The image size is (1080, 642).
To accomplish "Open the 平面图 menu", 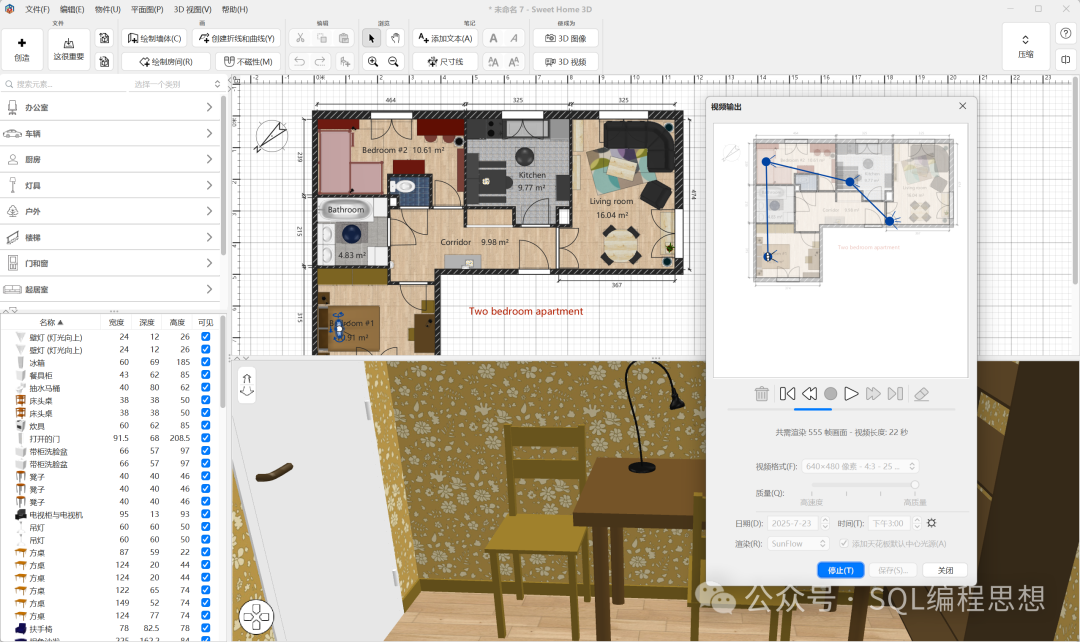I will [x=147, y=9].
